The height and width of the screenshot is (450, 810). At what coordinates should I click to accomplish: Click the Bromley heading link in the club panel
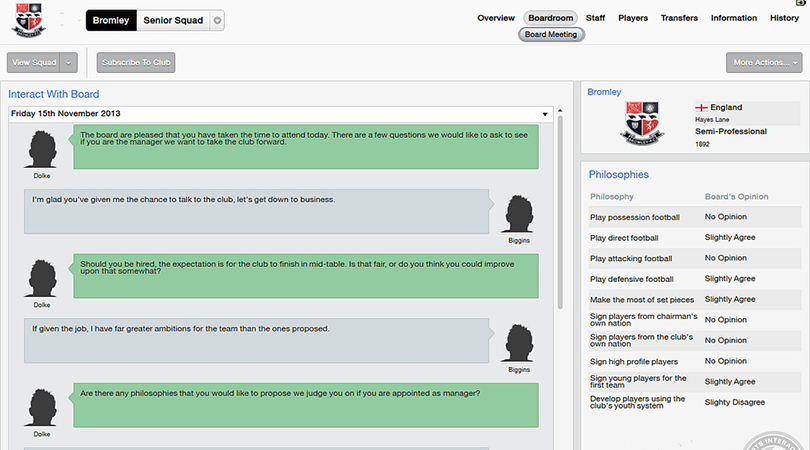(x=604, y=92)
